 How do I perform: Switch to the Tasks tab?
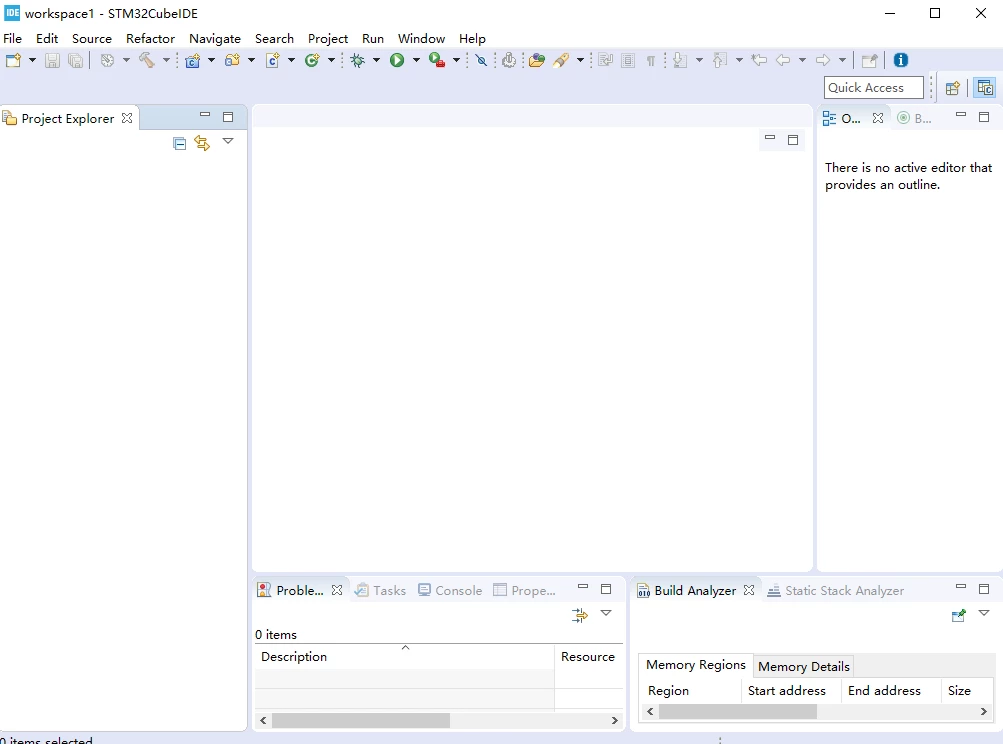[381, 590]
